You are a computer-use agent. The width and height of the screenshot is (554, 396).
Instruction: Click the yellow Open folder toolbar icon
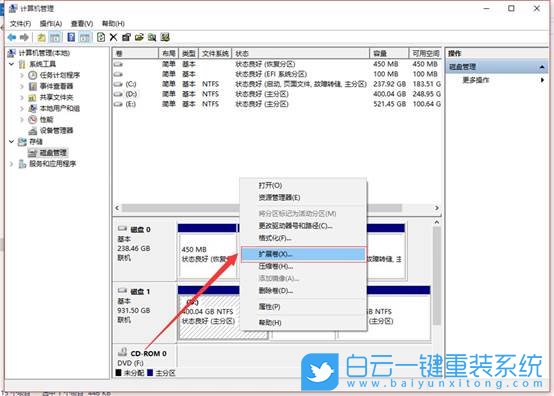click(139, 37)
